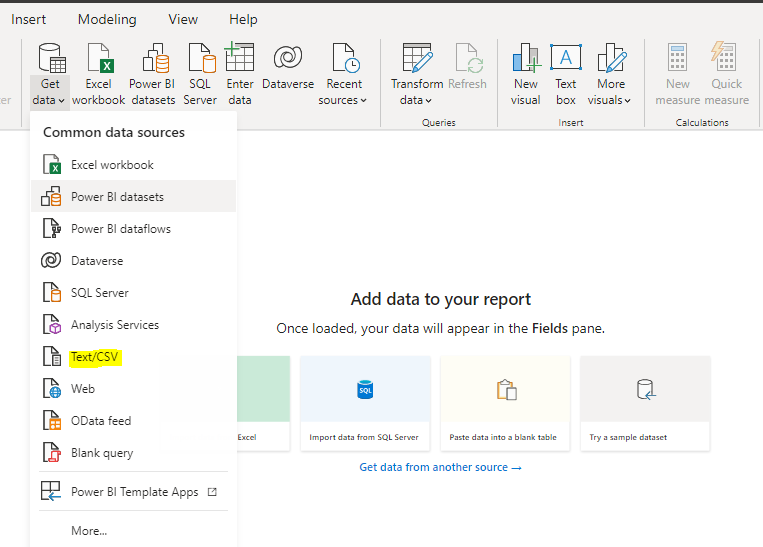This screenshot has width=763, height=547.
Task: Click the clipboard paste icon on card
Action: [x=506, y=389]
